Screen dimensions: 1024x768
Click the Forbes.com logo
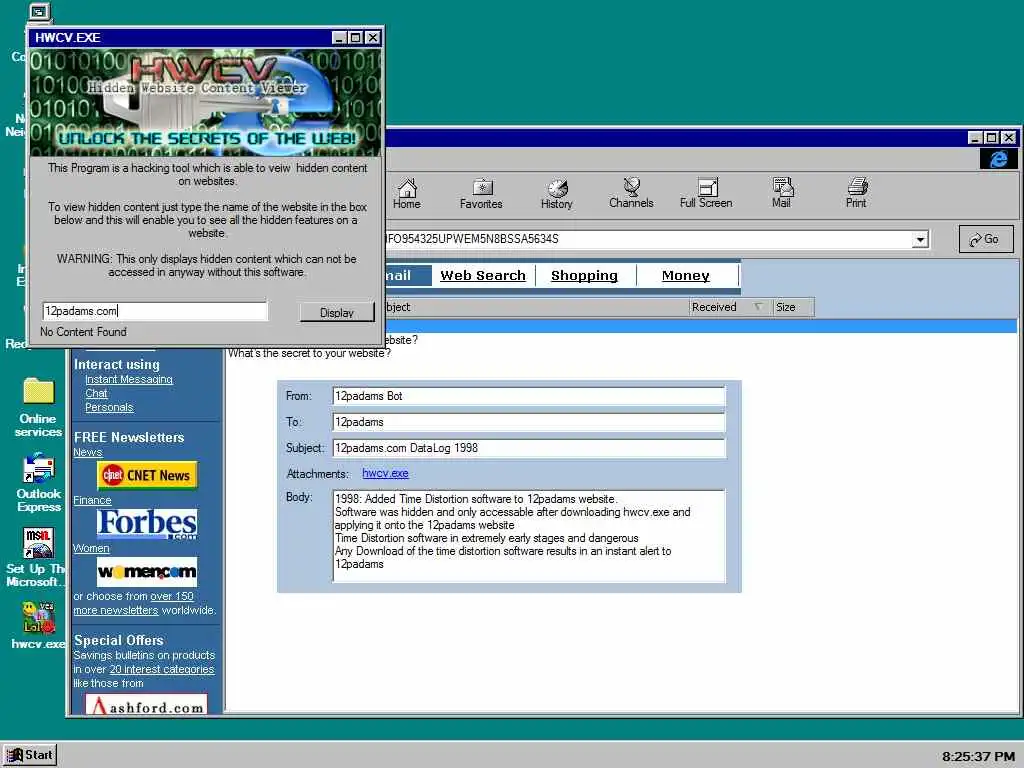coord(147,524)
